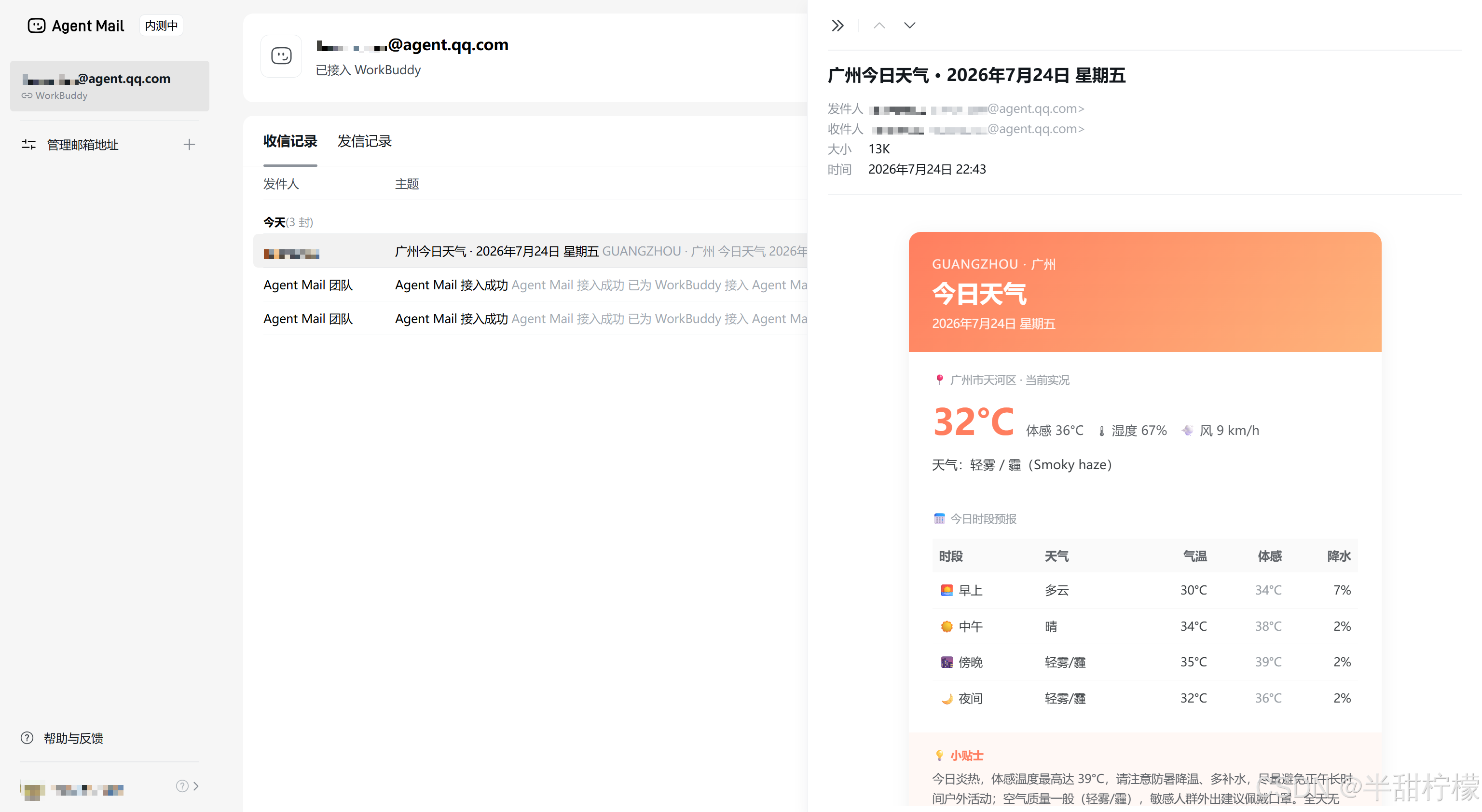
Task: Click the 小贴士 heading
Action: point(966,756)
